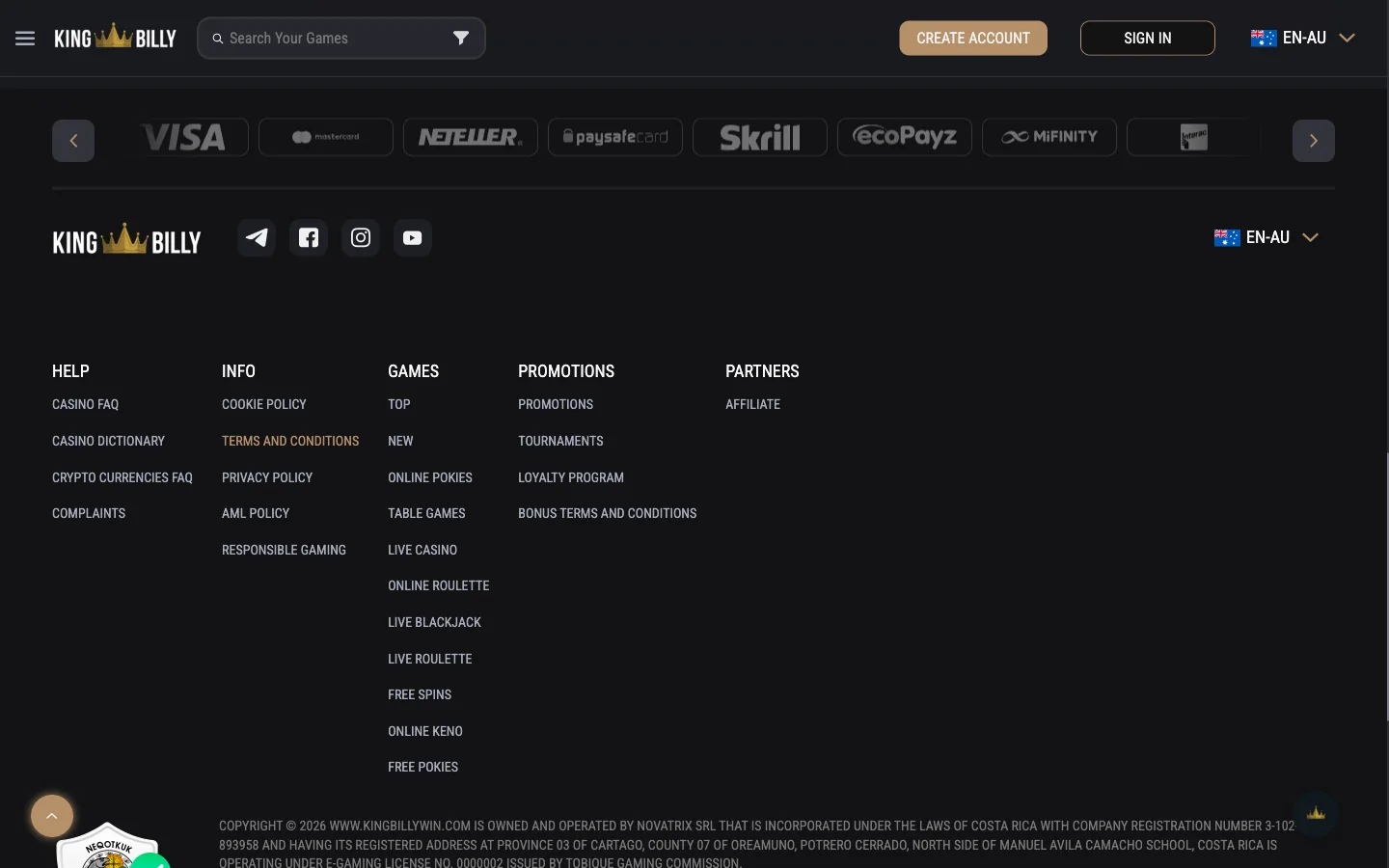Open the Casino Dictionary link
Image resolution: width=1389 pixels, height=868 pixels.
pyautogui.click(x=108, y=441)
